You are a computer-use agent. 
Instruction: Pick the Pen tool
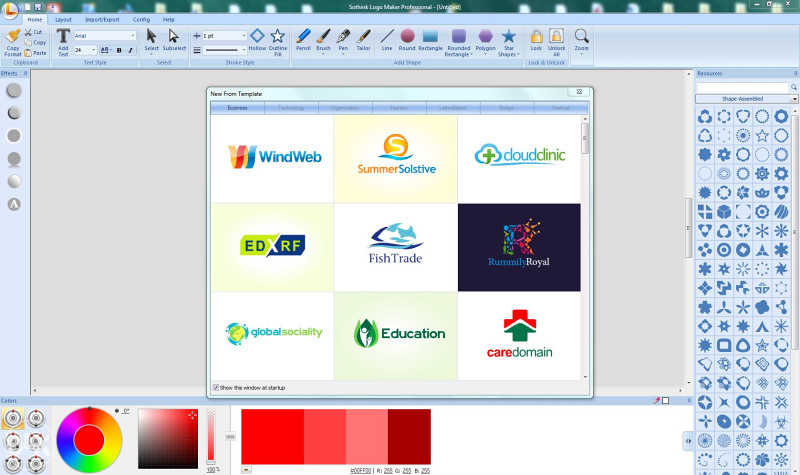click(x=343, y=41)
